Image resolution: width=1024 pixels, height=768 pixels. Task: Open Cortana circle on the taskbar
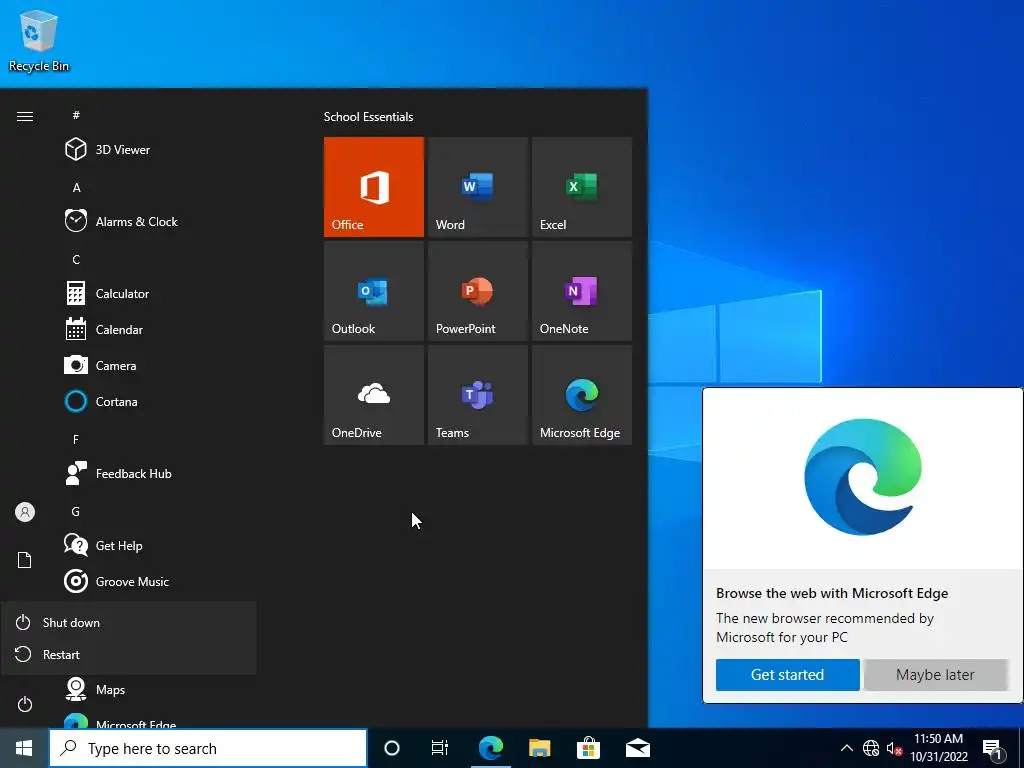(392, 748)
